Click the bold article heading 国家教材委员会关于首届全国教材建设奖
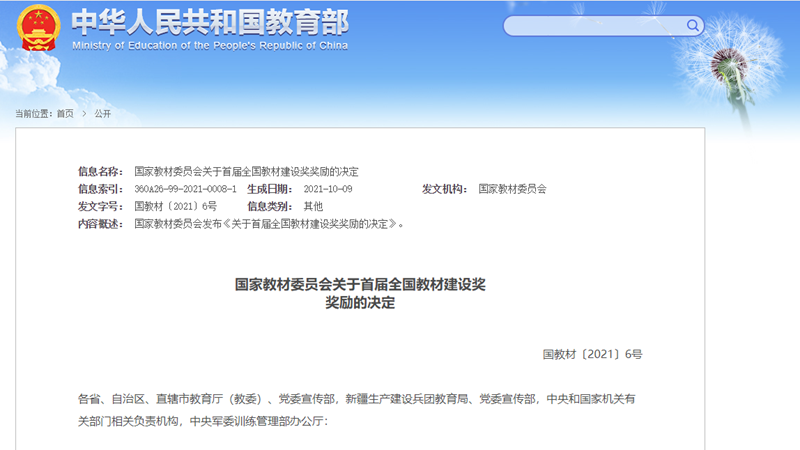The image size is (800, 450). pos(360,284)
